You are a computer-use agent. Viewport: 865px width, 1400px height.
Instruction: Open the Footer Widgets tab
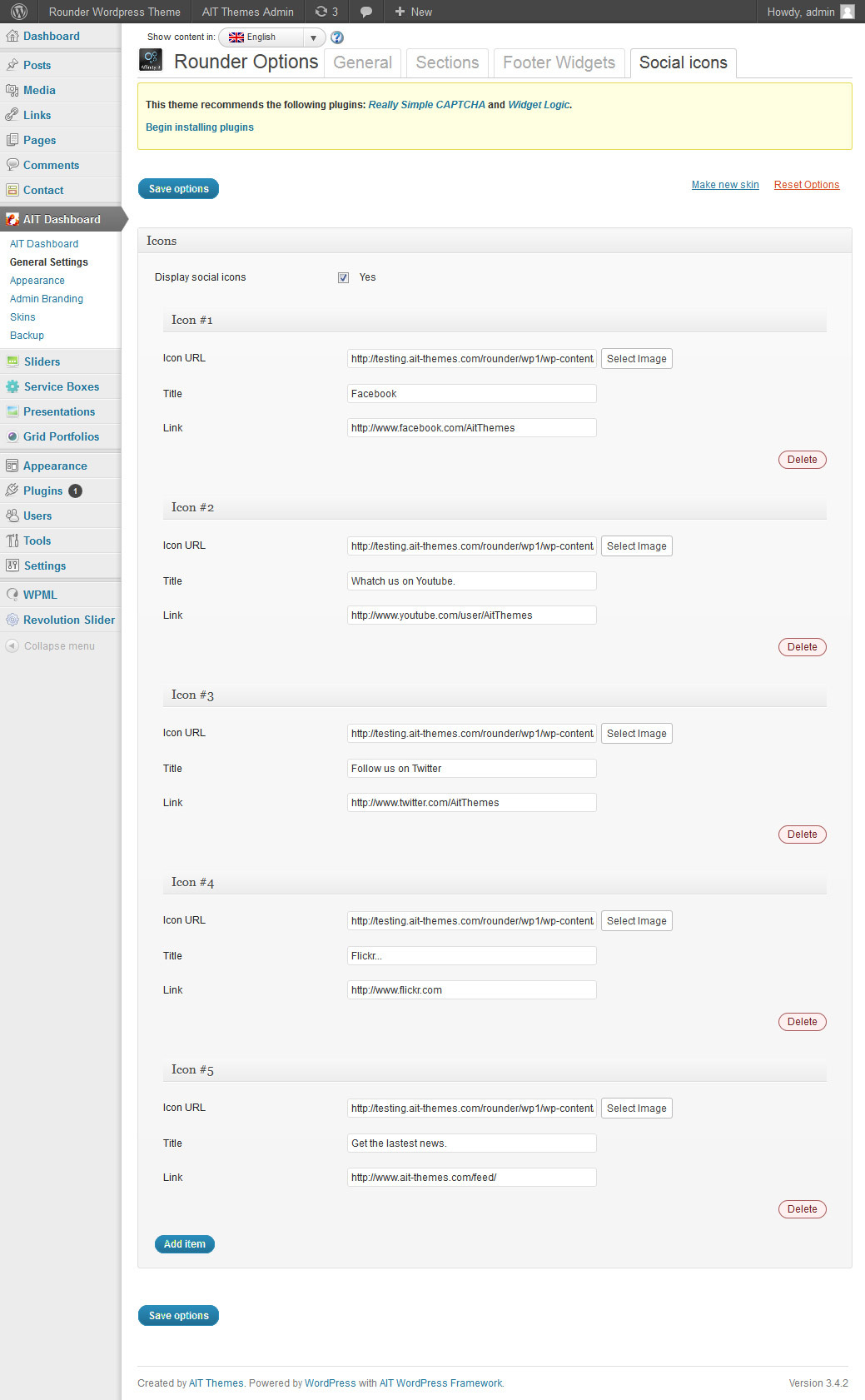point(559,62)
